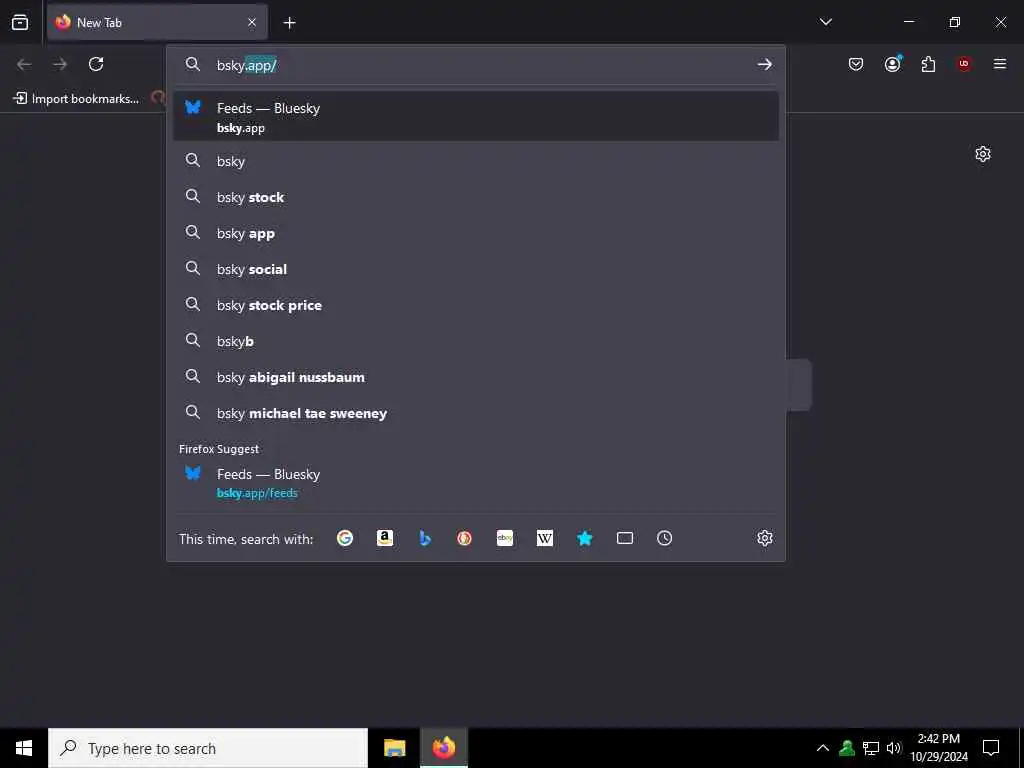Click the Firefox taskbar icon
The height and width of the screenshot is (768, 1024).
(443, 748)
